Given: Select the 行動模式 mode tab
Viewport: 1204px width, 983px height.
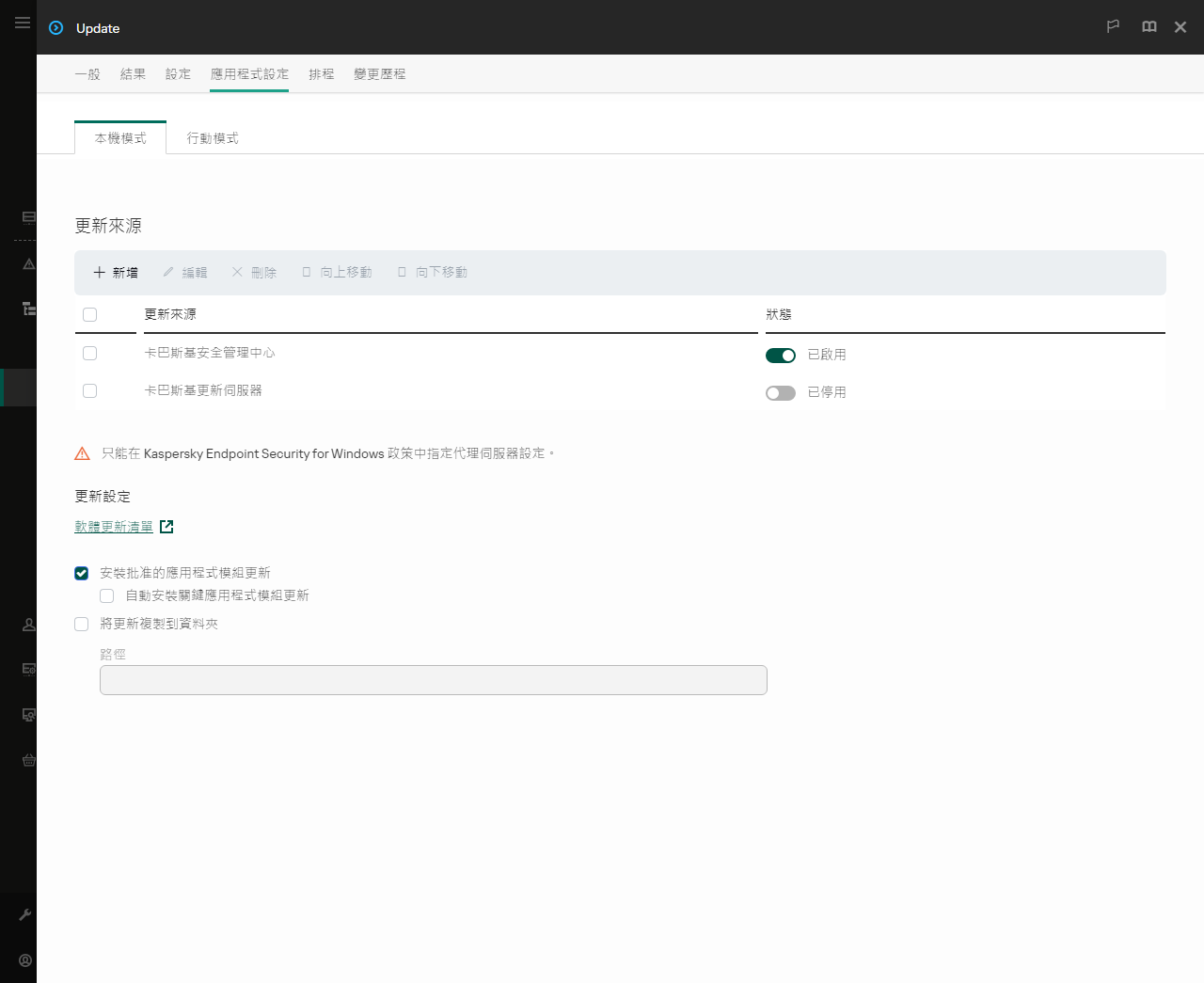Looking at the screenshot, I should (x=212, y=137).
